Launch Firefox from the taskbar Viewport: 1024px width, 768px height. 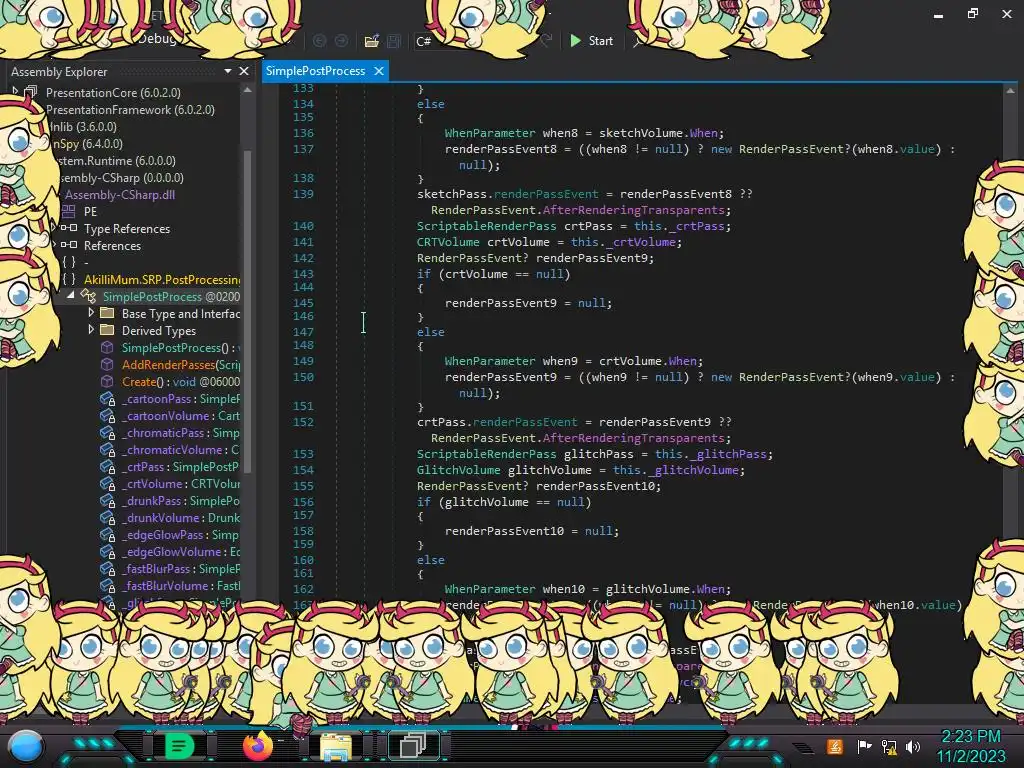point(257,745)
